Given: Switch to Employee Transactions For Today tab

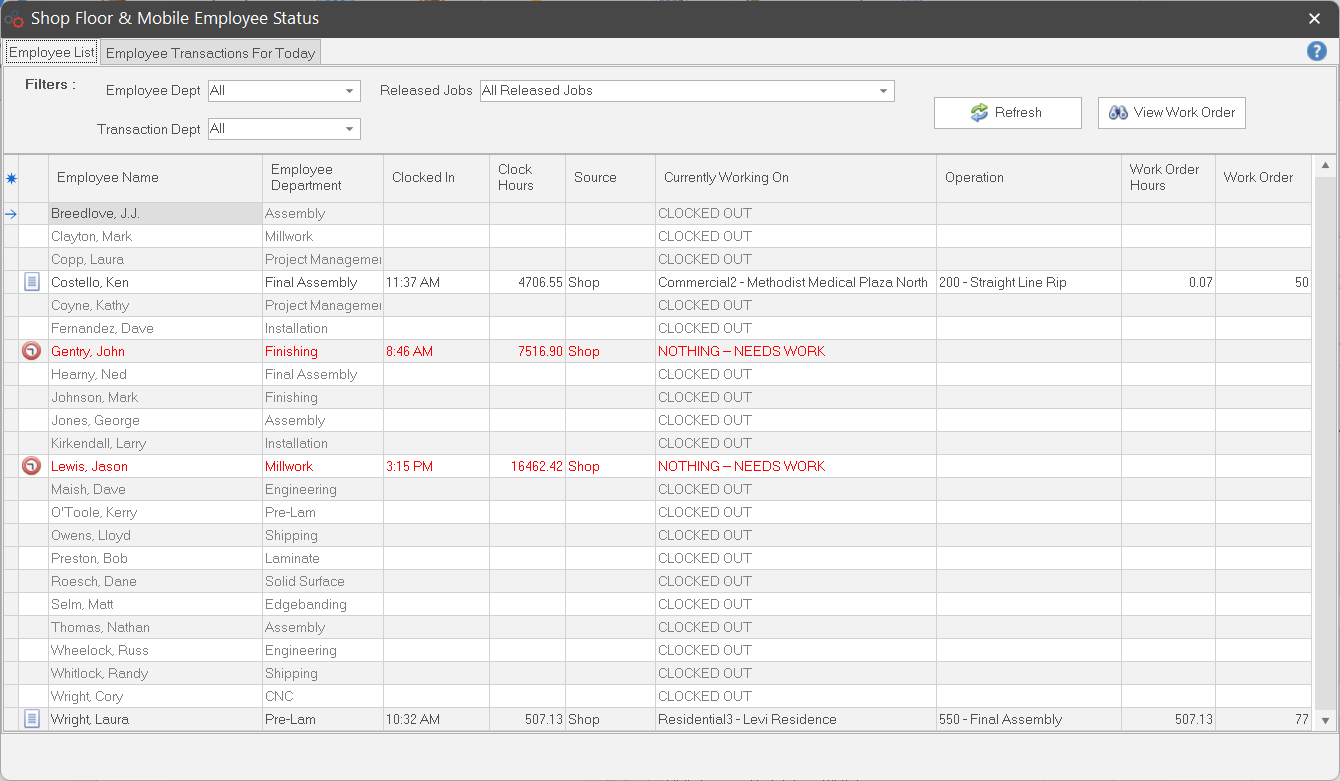Looking at the screenshot, I should (x=210, y=53).
